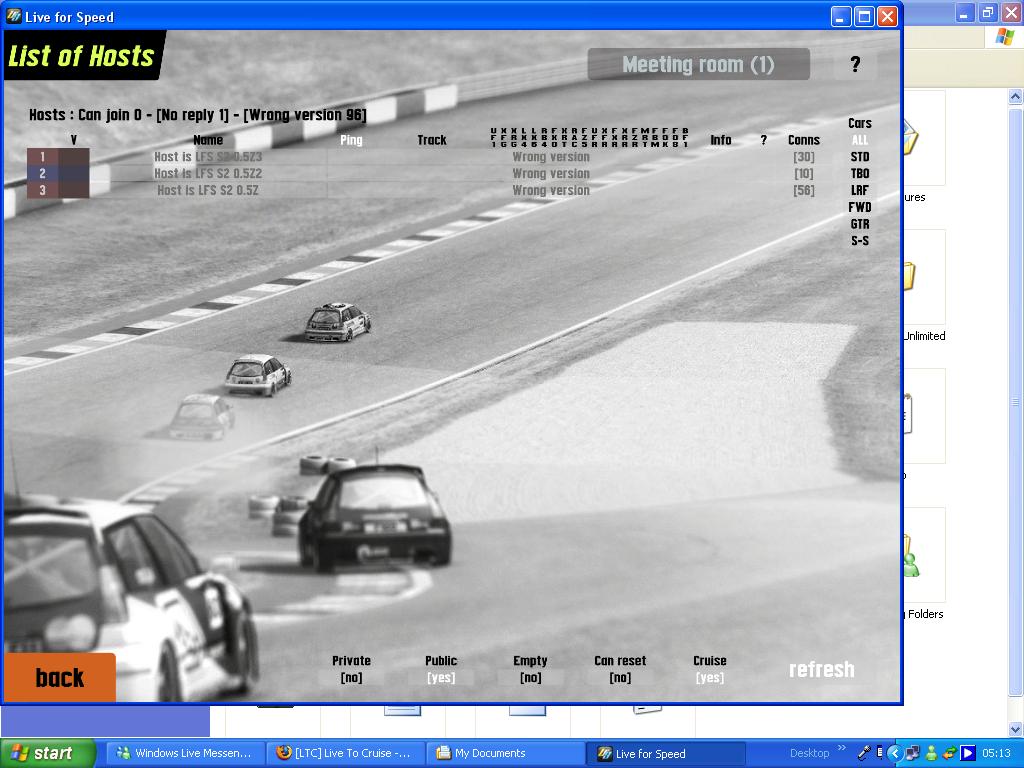
Task: Switch to My Documents taskbar item
Action: pyautogui.click(x=506, y=754)
